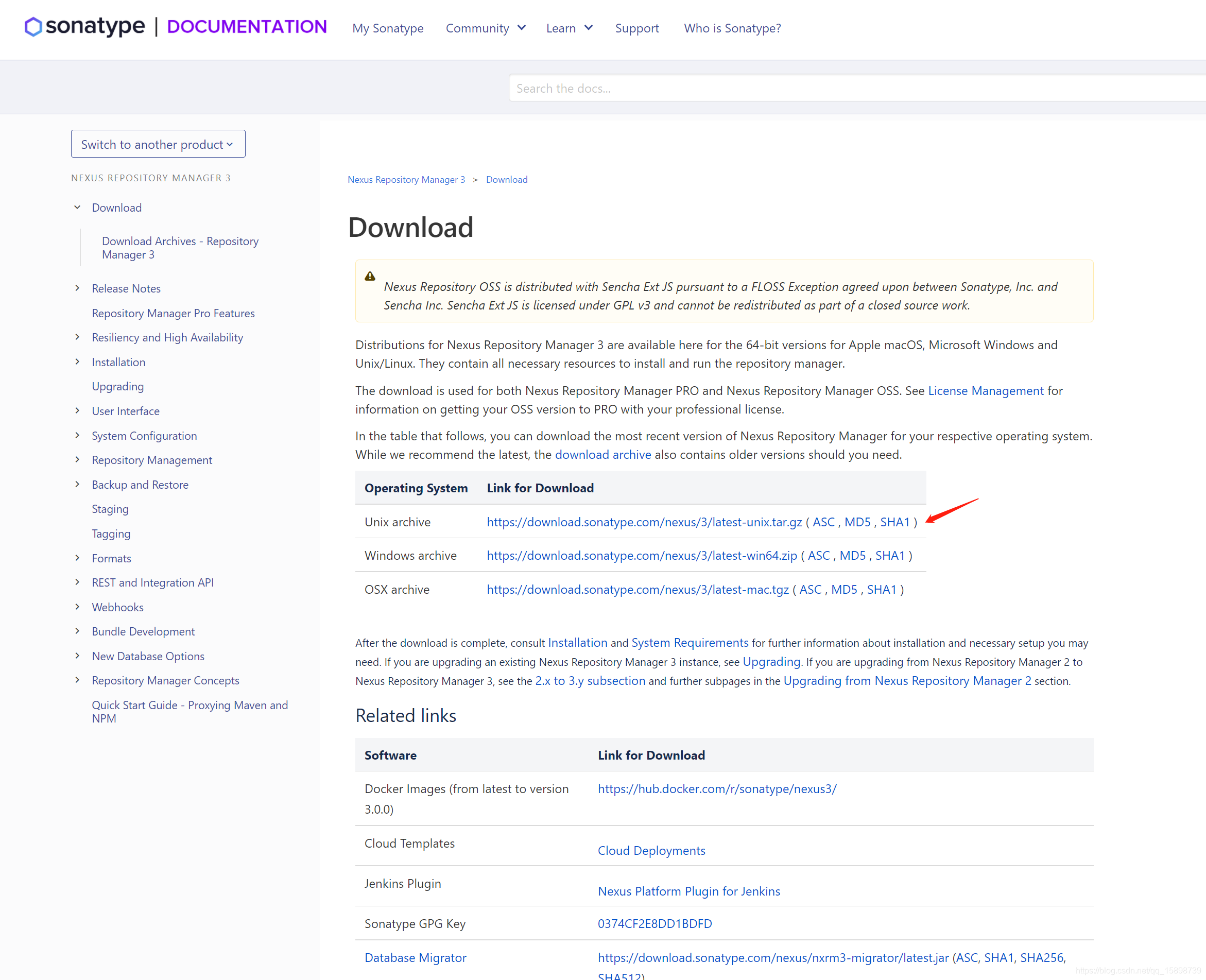Click the Sonatype hexagon logo

coord(33,27)
